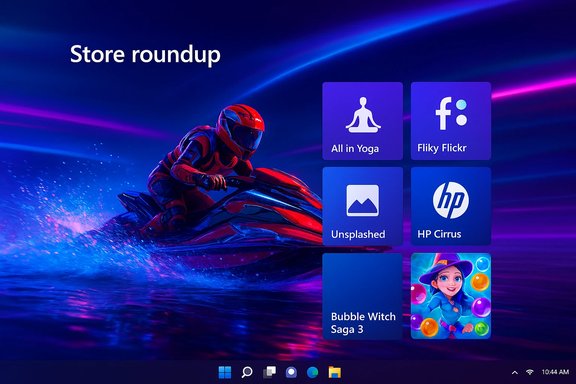Click the 10:44 AM clock
This screenshot has height=384, width=576.
click(x=555, y=372)
